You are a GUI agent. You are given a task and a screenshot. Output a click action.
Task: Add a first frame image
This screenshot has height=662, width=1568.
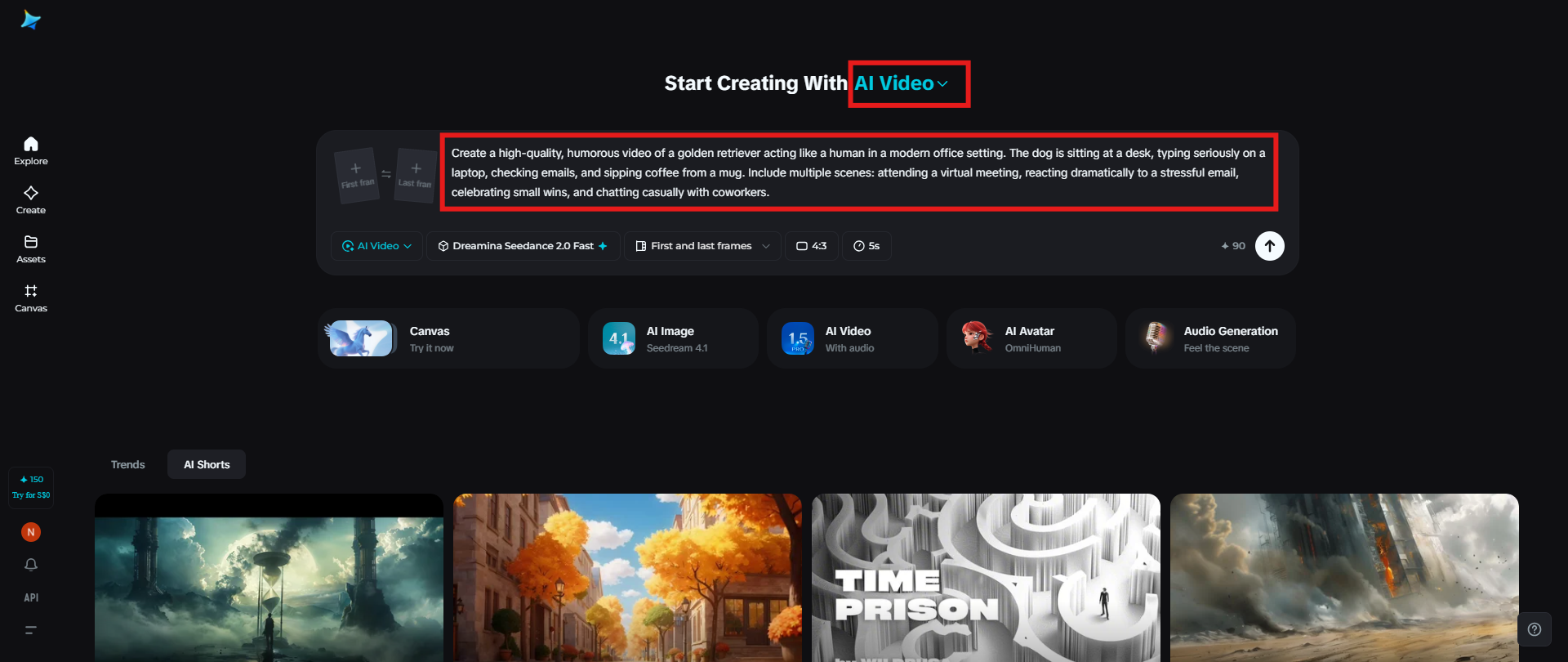click(x=357, y=175)
